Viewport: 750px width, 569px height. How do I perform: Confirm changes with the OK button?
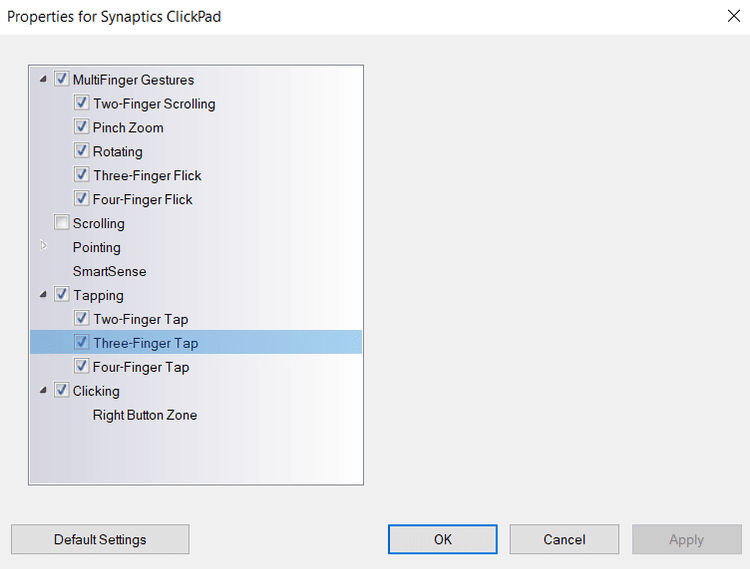point(443,539)
